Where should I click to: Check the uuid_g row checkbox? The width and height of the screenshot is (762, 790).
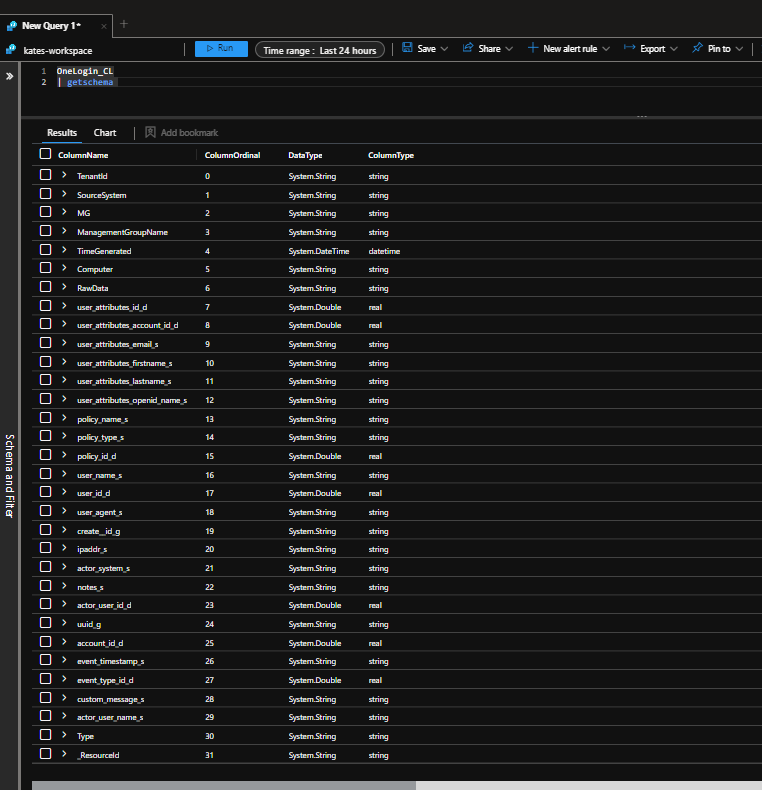click(45, 623)
